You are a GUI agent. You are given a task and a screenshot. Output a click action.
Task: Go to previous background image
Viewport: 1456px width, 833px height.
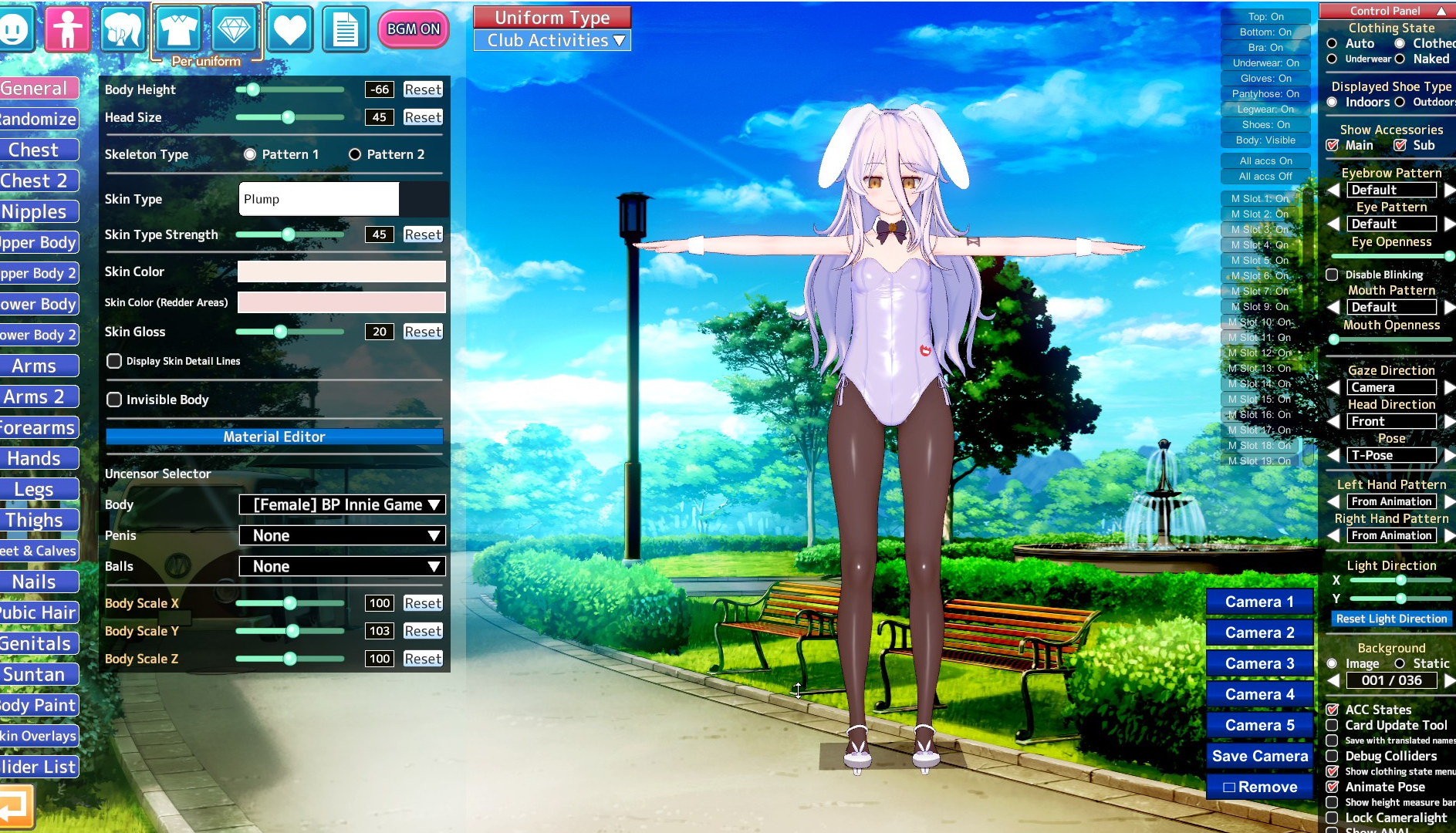[1333, 680]
